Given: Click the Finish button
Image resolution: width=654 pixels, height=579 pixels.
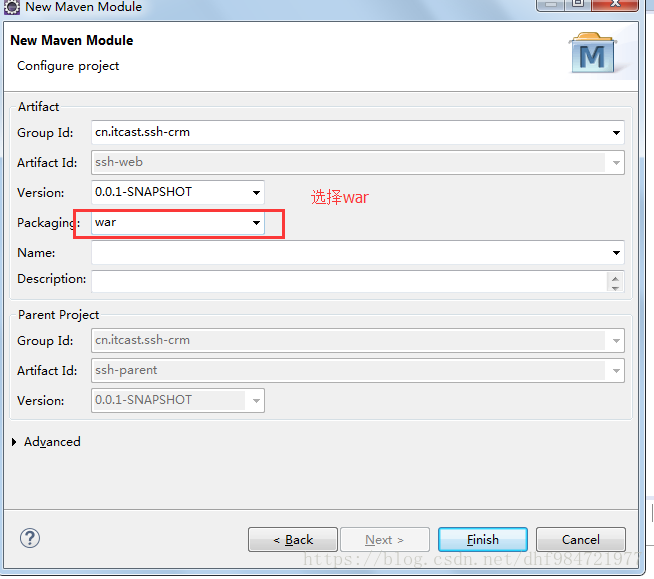Looking at the screenshot, I should (483, 540).
